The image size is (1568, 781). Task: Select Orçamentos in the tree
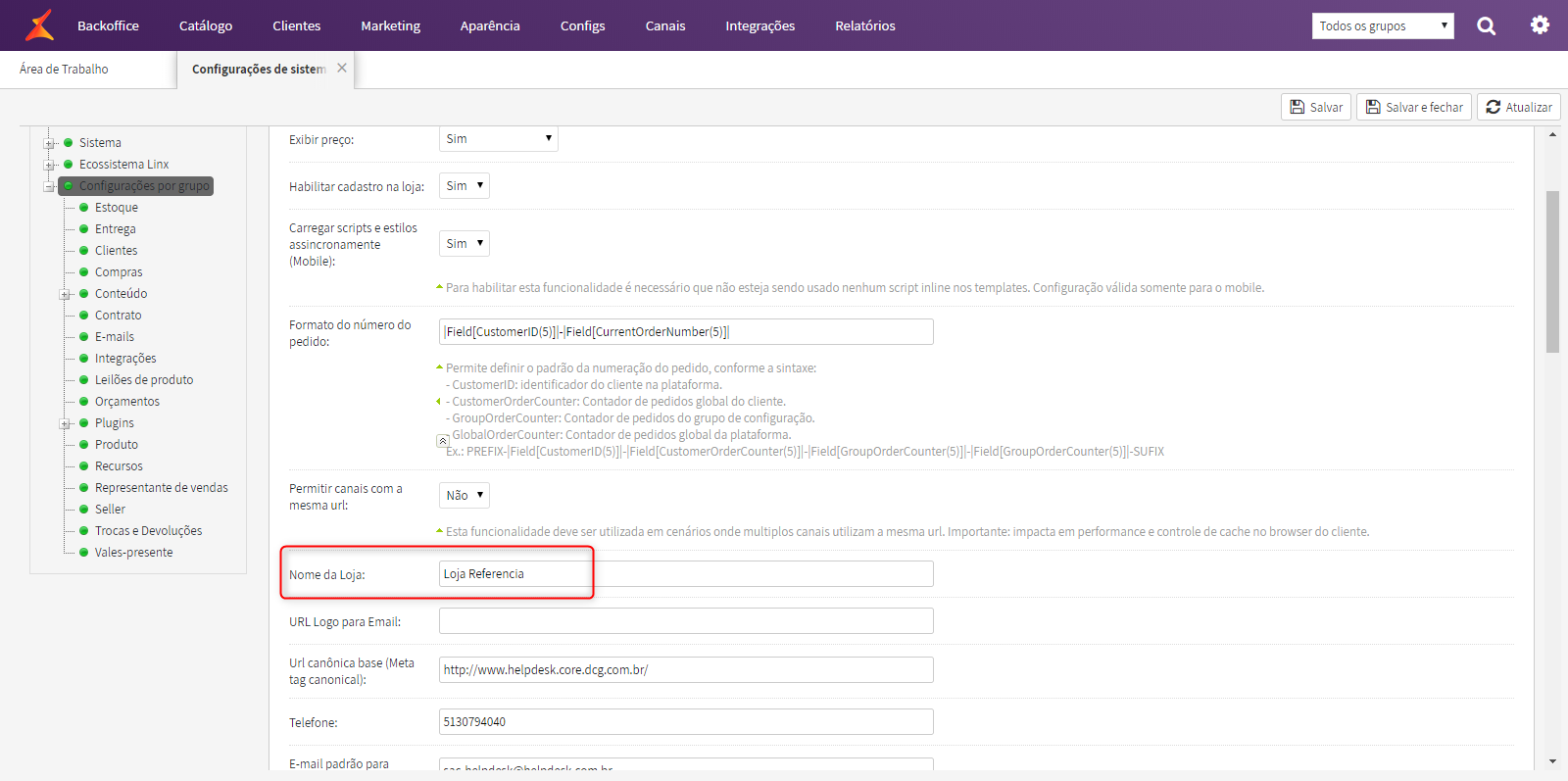(x=127, y=402)
